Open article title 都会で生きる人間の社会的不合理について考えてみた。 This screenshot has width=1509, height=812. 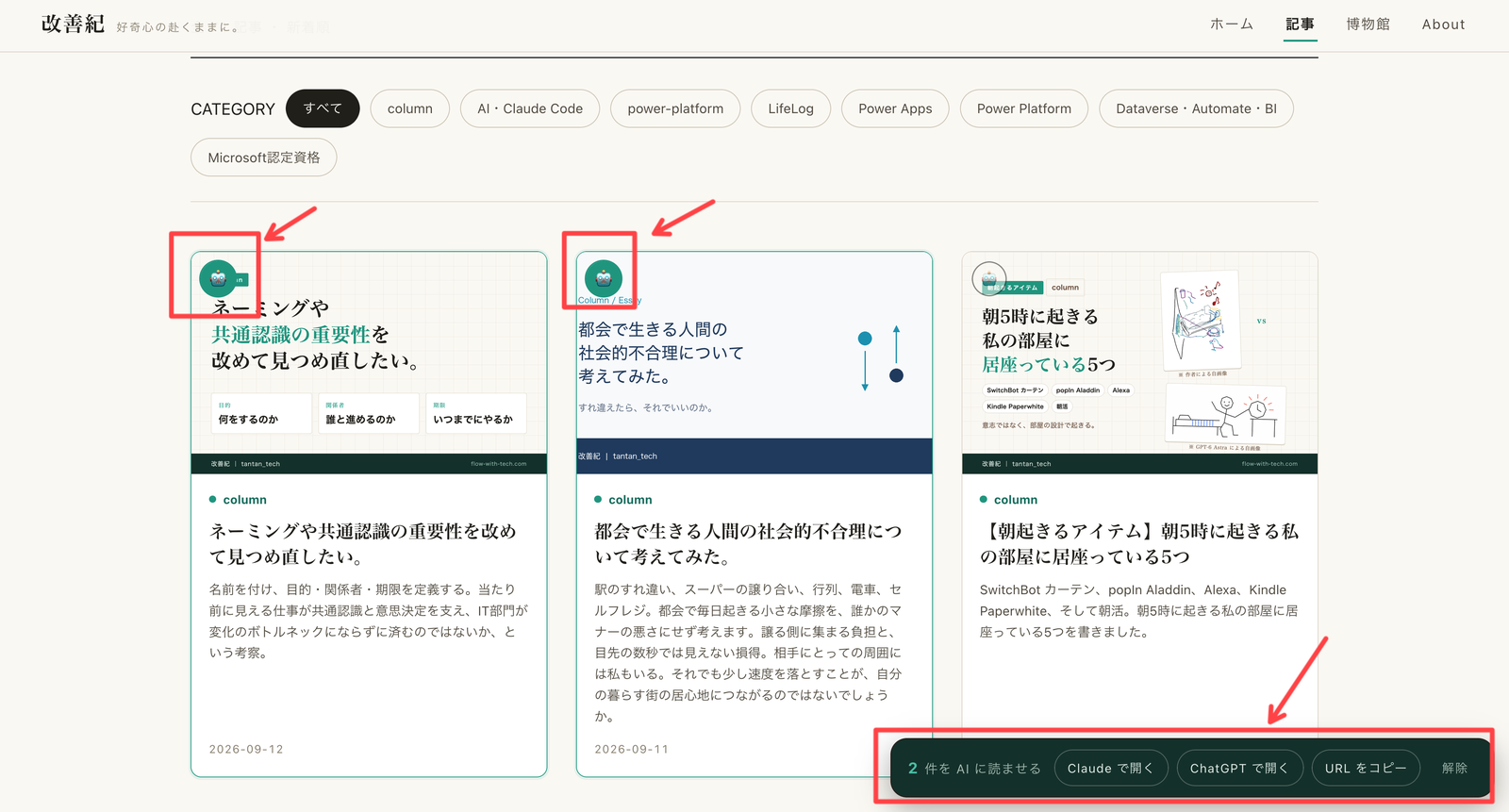click(x=748, y=544)
